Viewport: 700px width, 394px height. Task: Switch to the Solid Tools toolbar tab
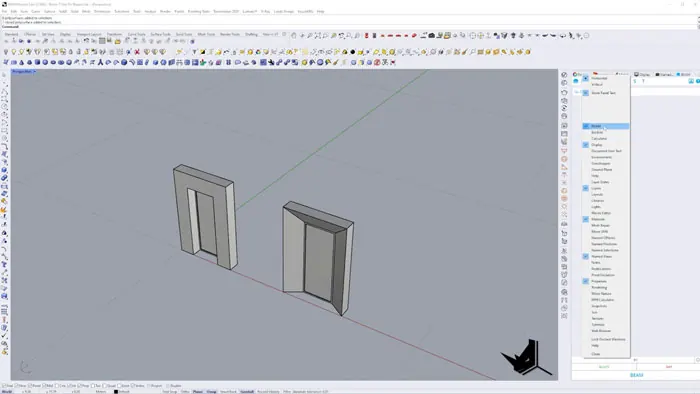pos(183,34)
